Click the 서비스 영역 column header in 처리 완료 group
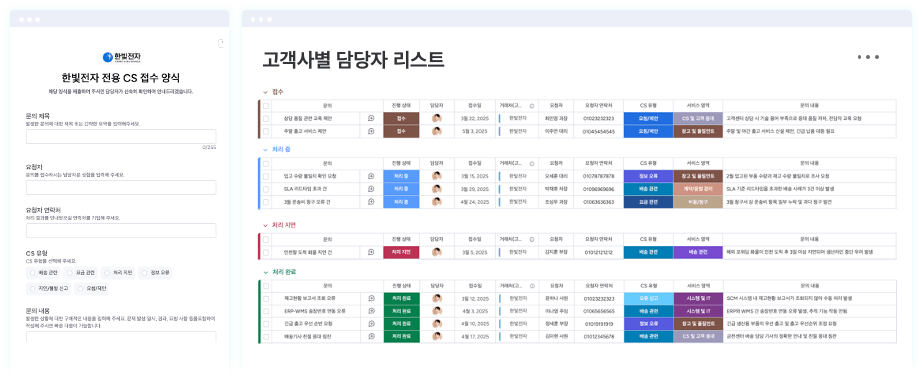The width and height of the screenshot is (922, 390). [x=698, y=286]
